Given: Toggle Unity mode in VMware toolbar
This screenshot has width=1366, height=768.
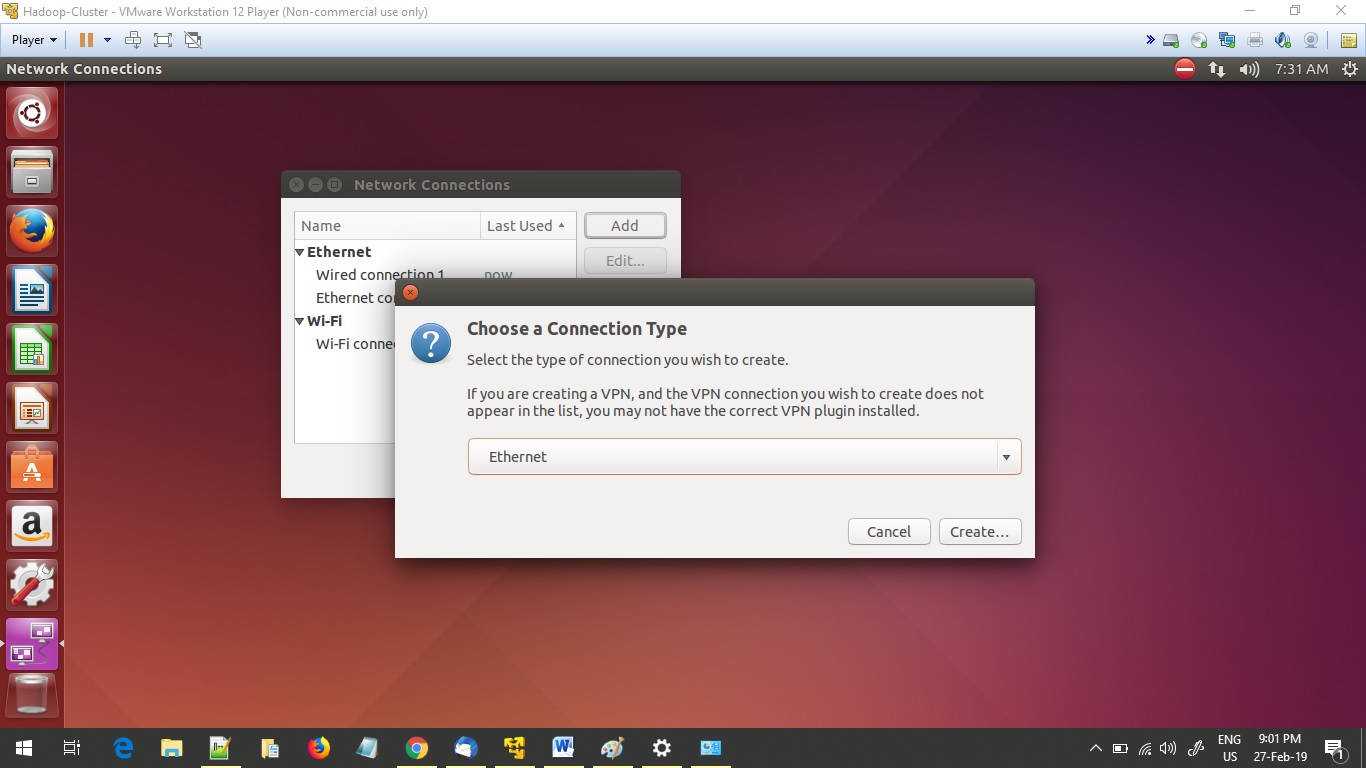Looking at the screenshot, I should 193,40.
